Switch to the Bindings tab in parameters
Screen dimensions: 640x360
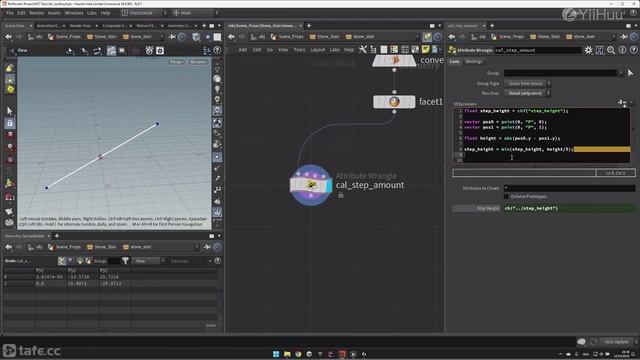coord(473,61)
